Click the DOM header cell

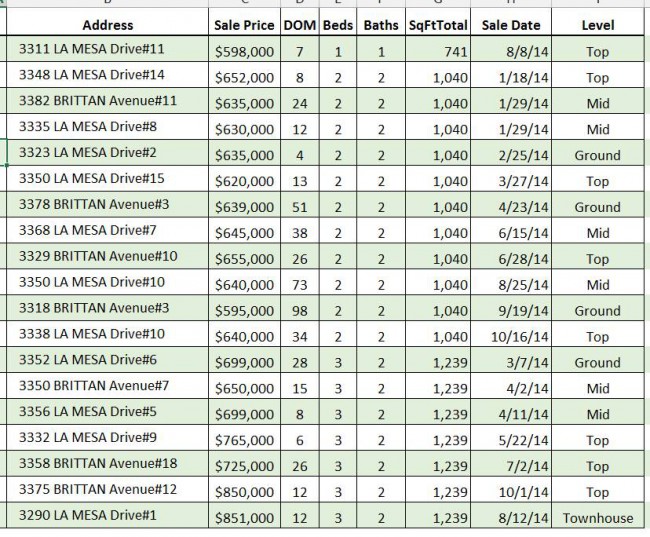(299, 24)
